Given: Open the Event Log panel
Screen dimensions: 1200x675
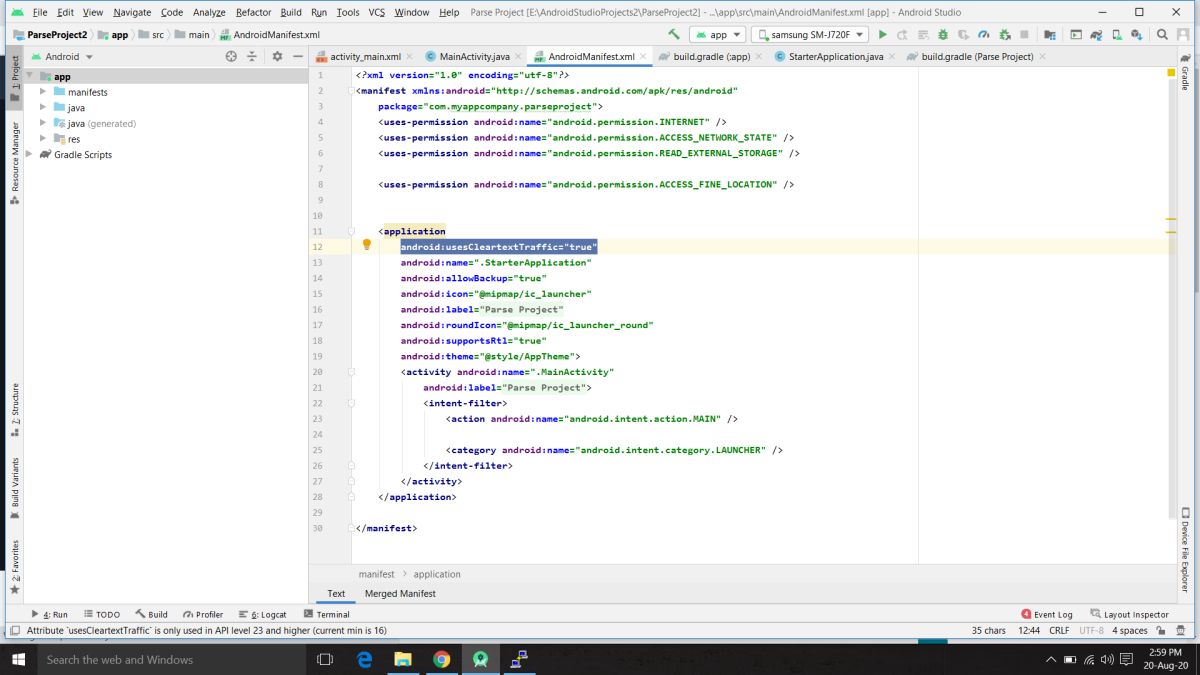Looking at the screenshot, I should coord(1047,614).
